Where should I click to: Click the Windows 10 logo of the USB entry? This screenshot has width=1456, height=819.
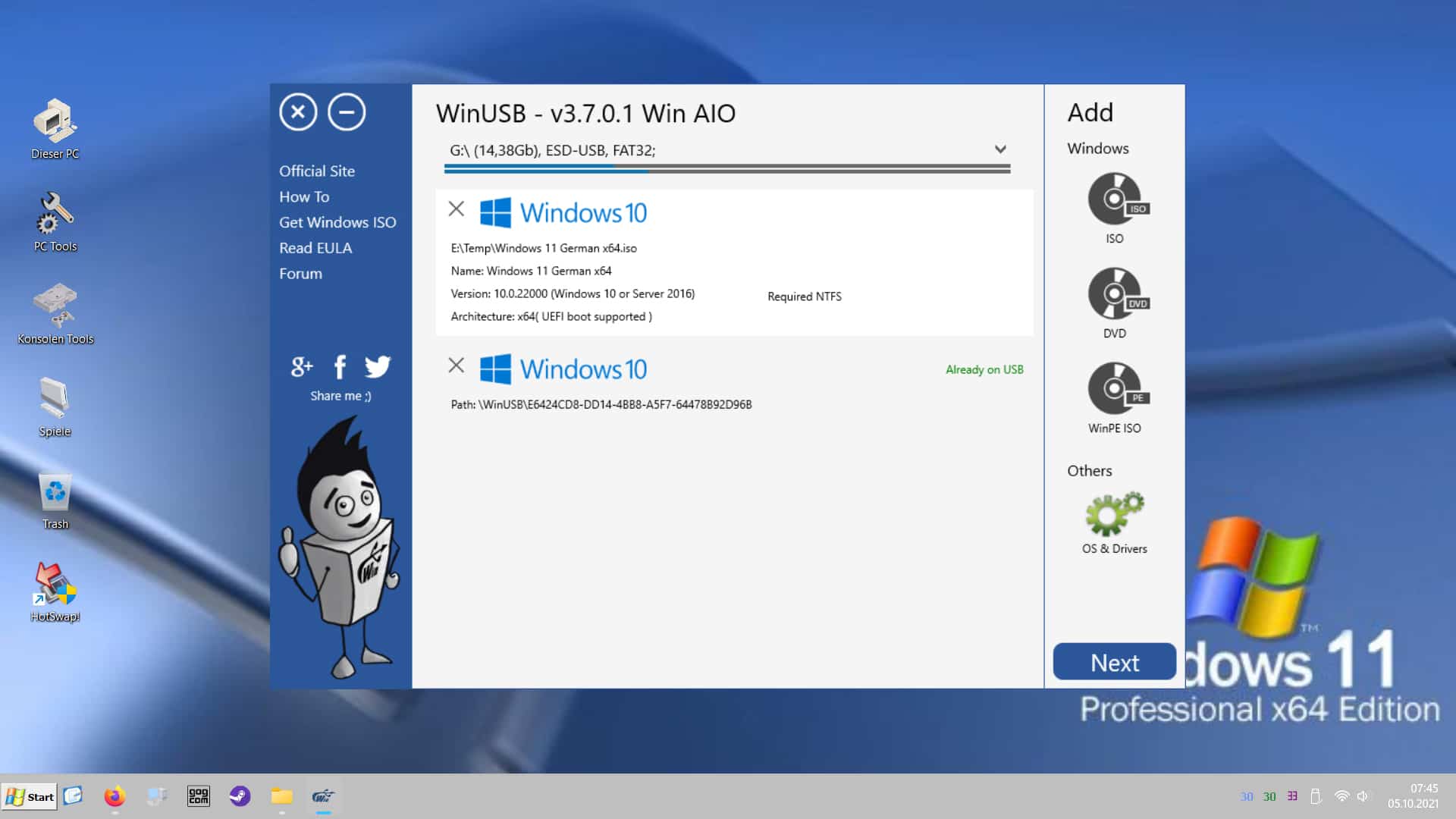click(563, 369)
